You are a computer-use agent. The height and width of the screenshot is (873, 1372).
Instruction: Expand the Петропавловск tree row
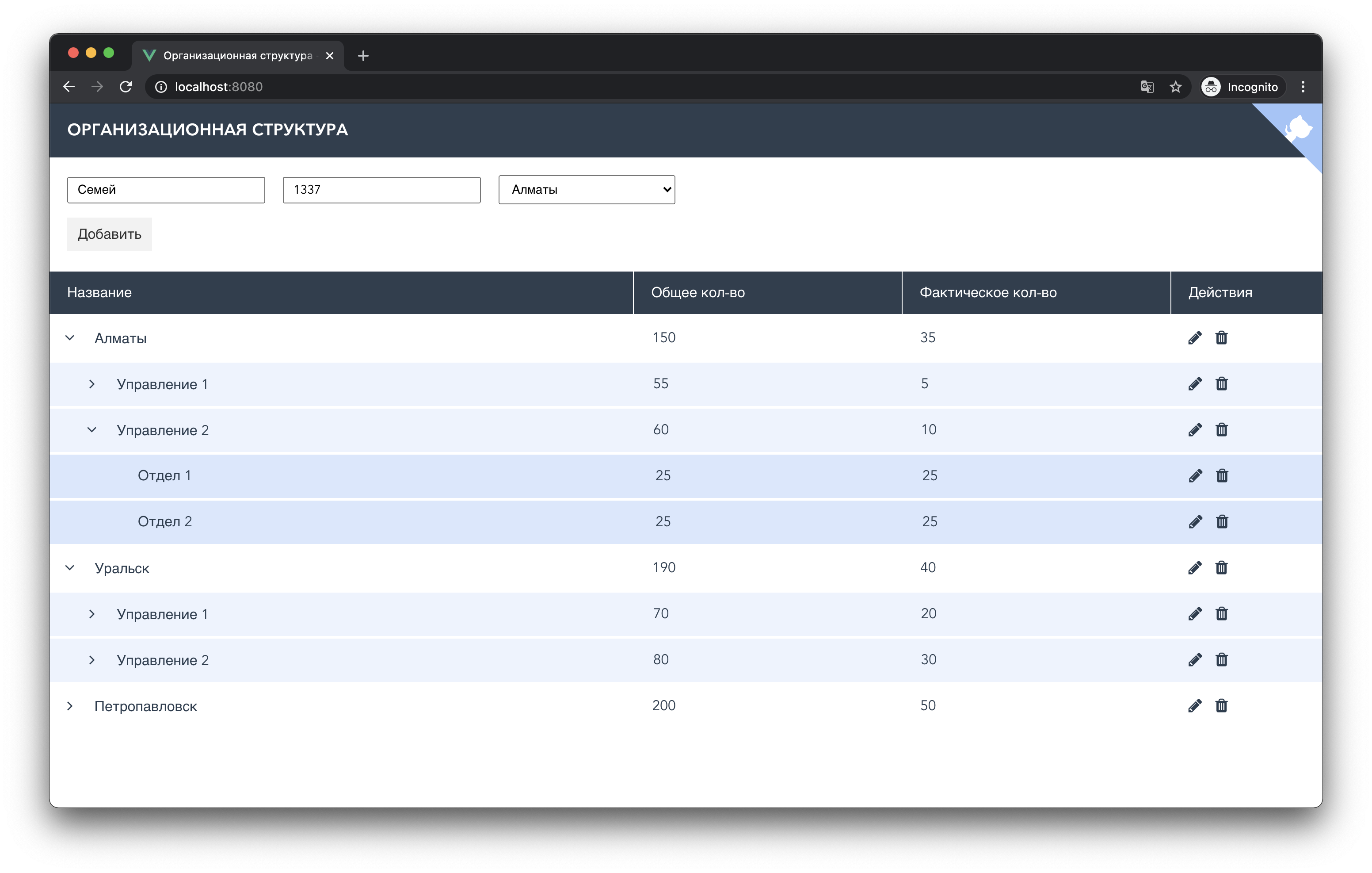[70, 706]
